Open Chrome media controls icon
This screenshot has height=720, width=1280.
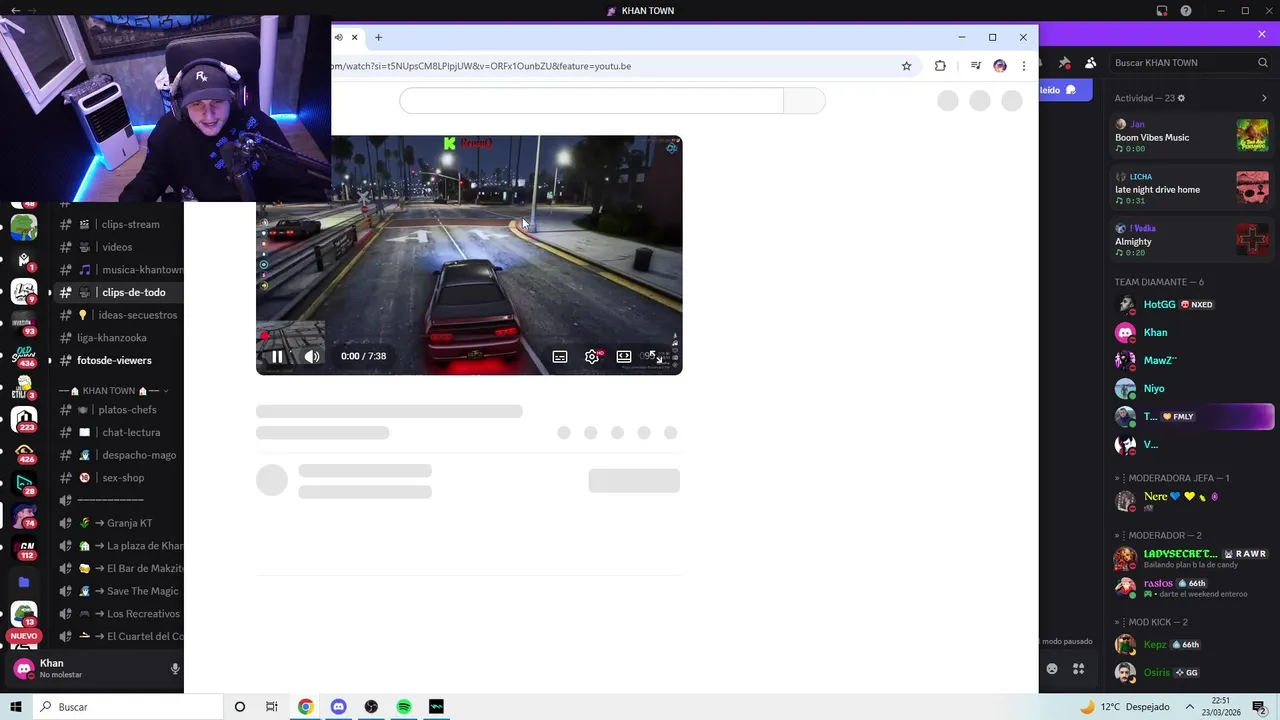[976, 66]
